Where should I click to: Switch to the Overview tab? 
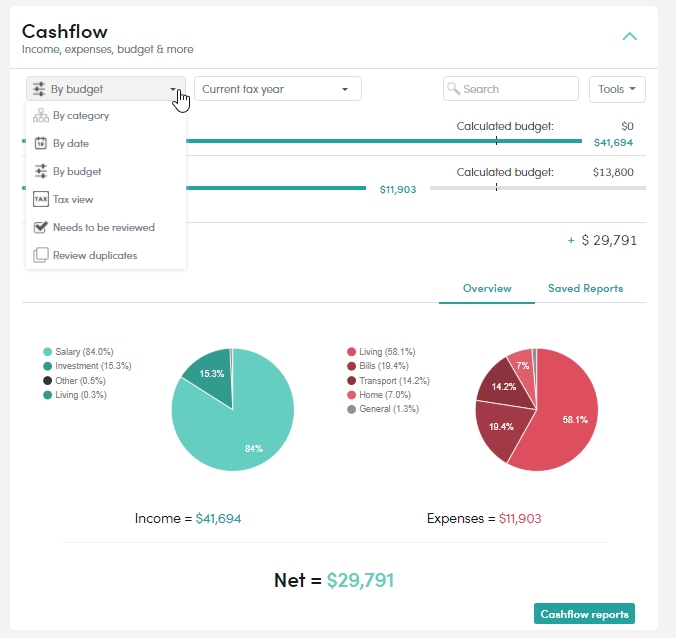(487, 288)
